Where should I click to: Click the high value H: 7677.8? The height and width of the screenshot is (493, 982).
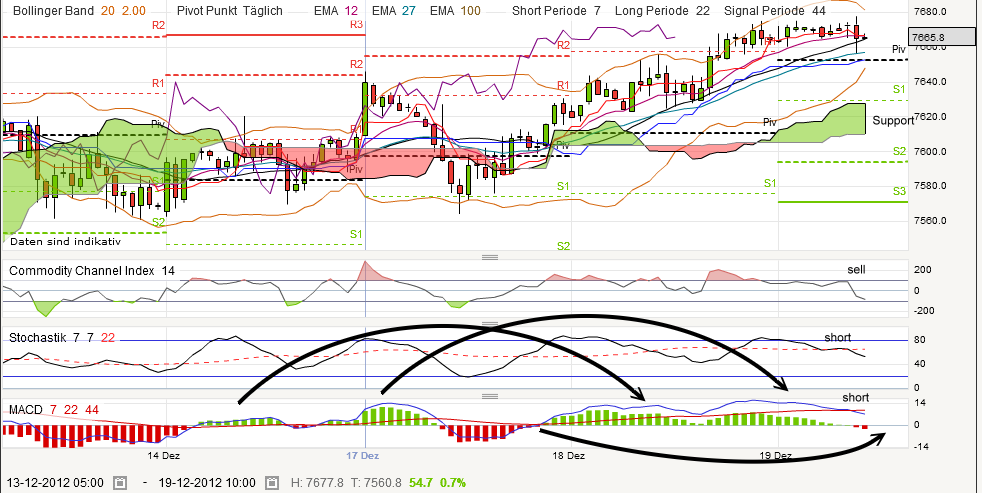(318, 483)
